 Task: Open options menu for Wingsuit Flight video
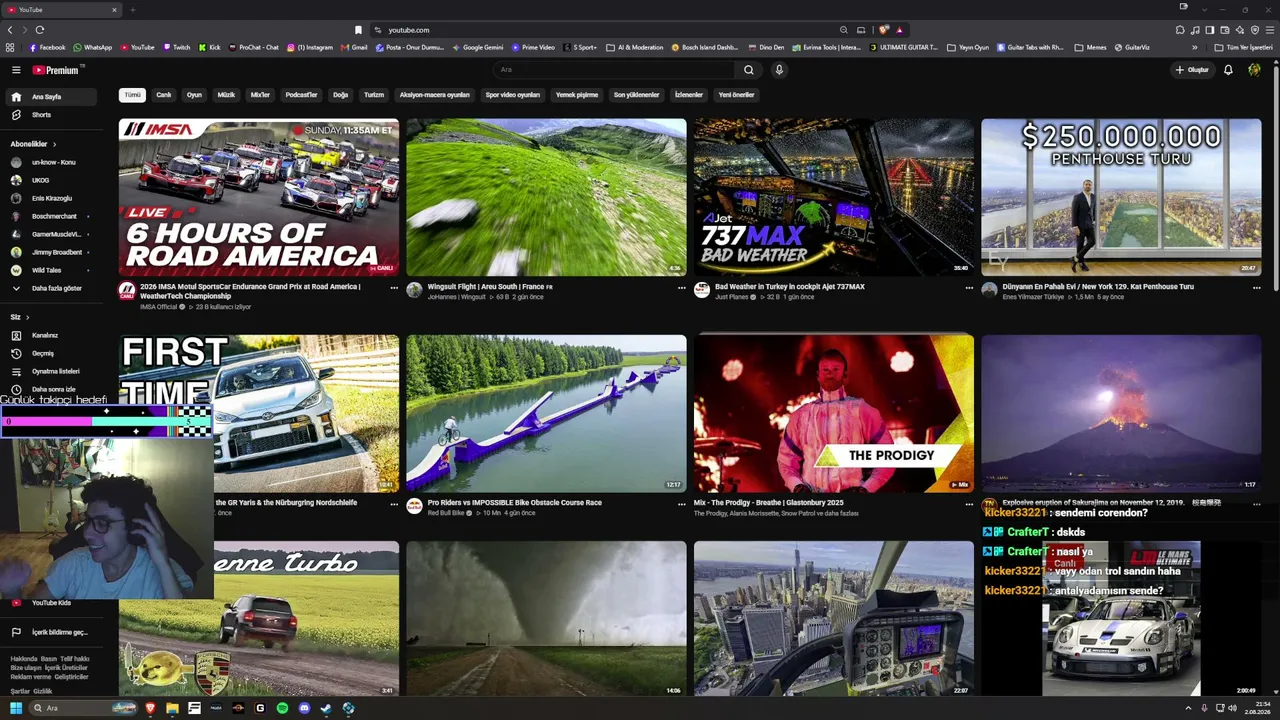click(682, 287)
